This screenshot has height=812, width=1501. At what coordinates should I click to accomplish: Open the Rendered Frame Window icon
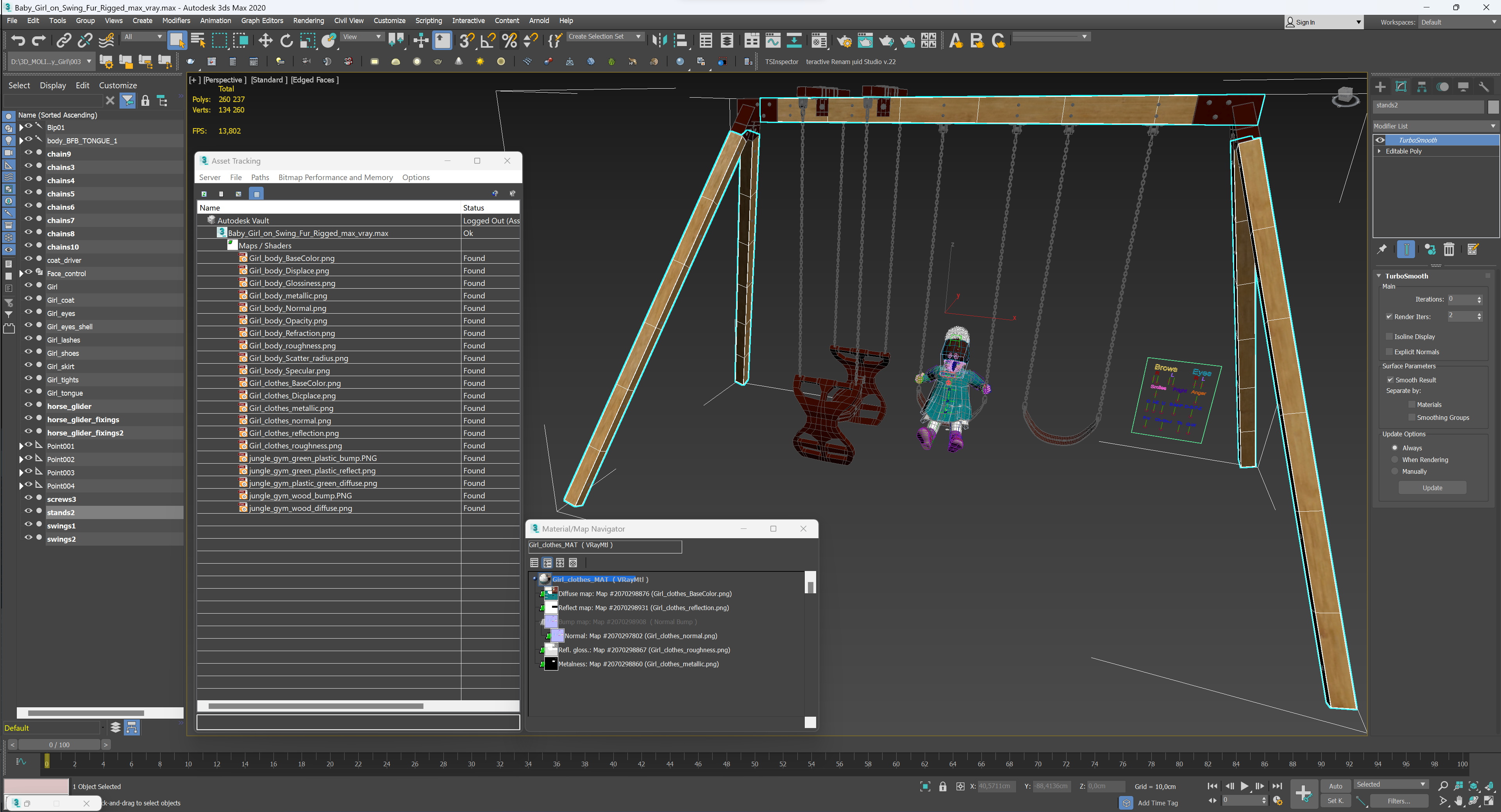click(865, 40)
